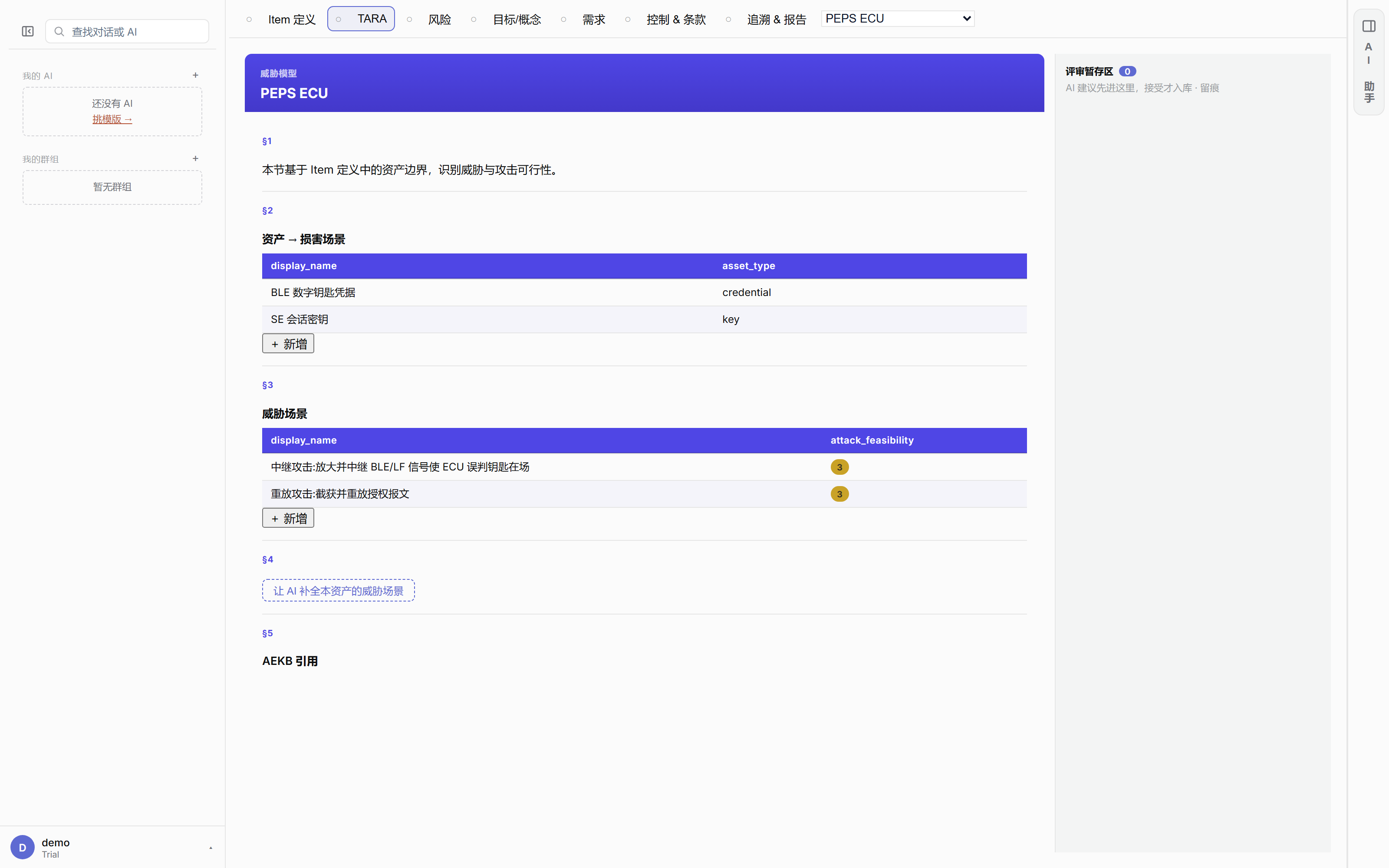The image size is (1389, 868).
Task: Select the BLE 数字钥匙凭据 asset row
Action: point(644,292)
